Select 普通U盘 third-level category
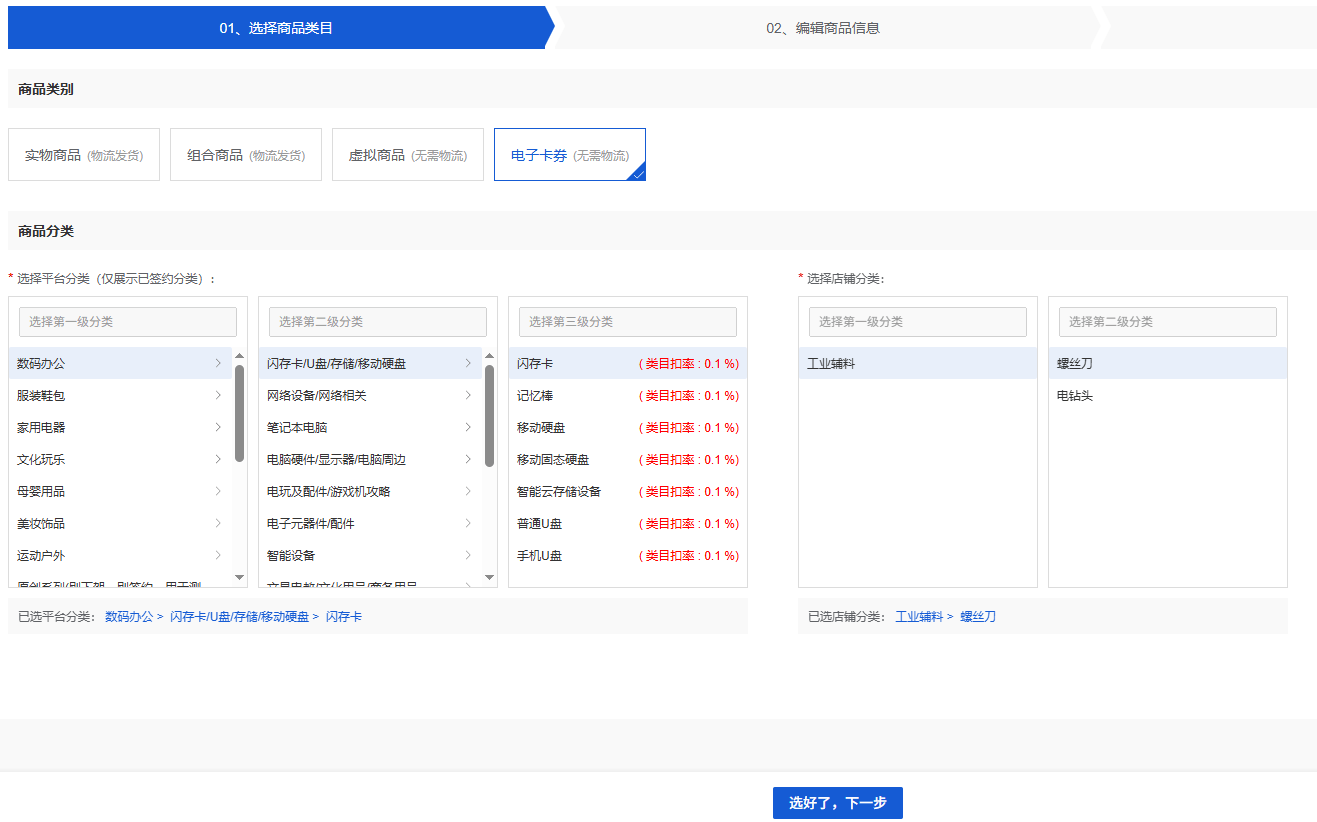Image resolution: width=1317 pixels, height=822 pixels. 628,523
